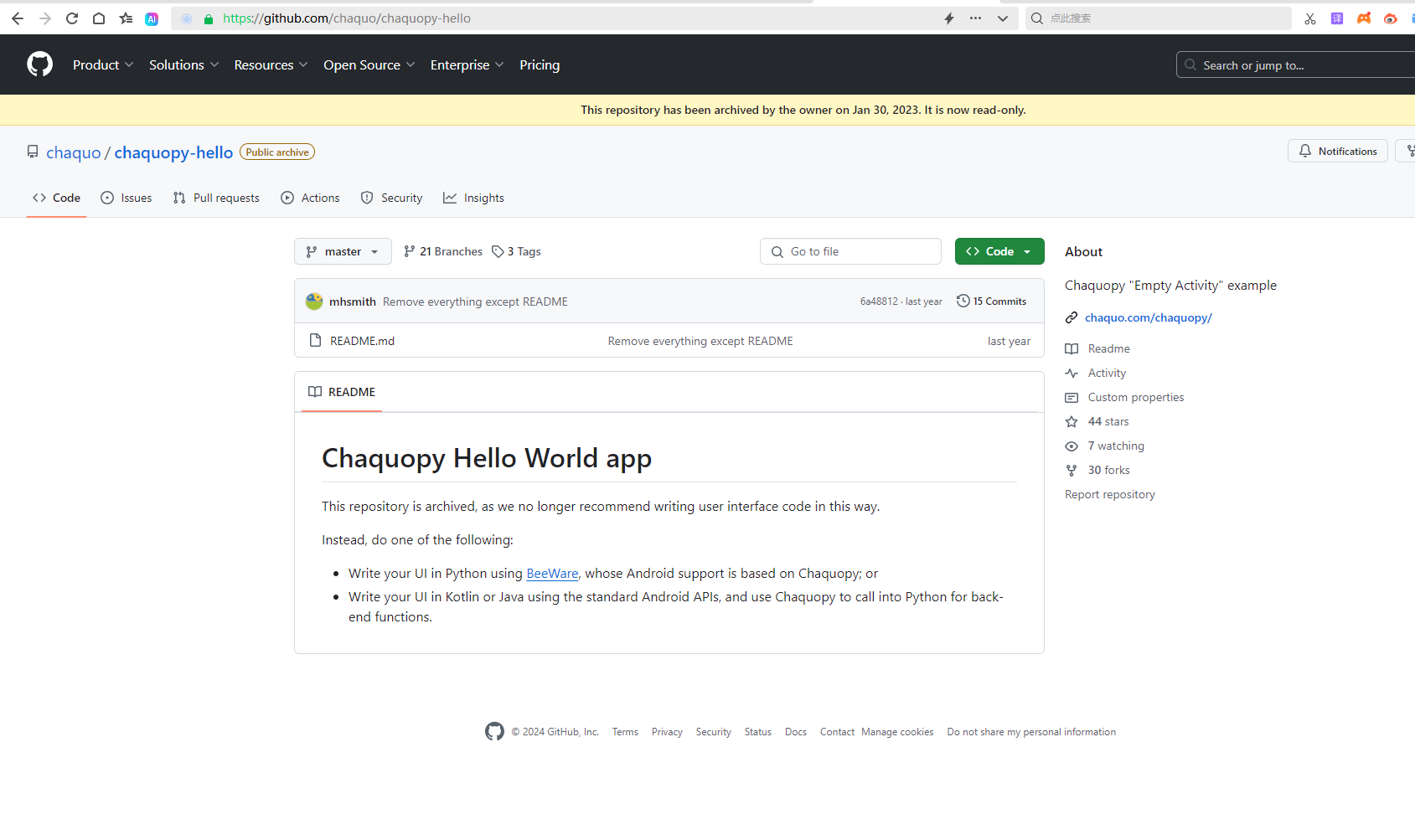1415x840 pixels.
Task: Expand the green Code button dropdown arrow
Action: [x=1028, y=251]
